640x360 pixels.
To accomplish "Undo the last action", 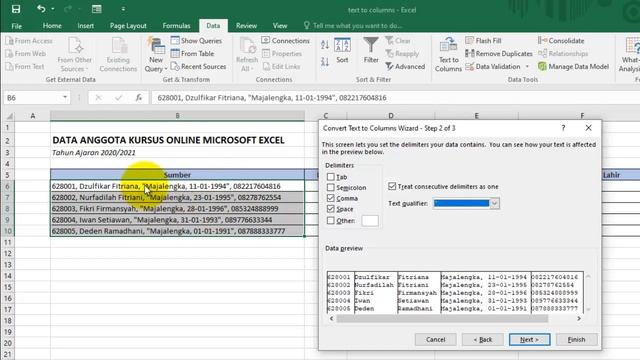I will (x=41, y=9).
